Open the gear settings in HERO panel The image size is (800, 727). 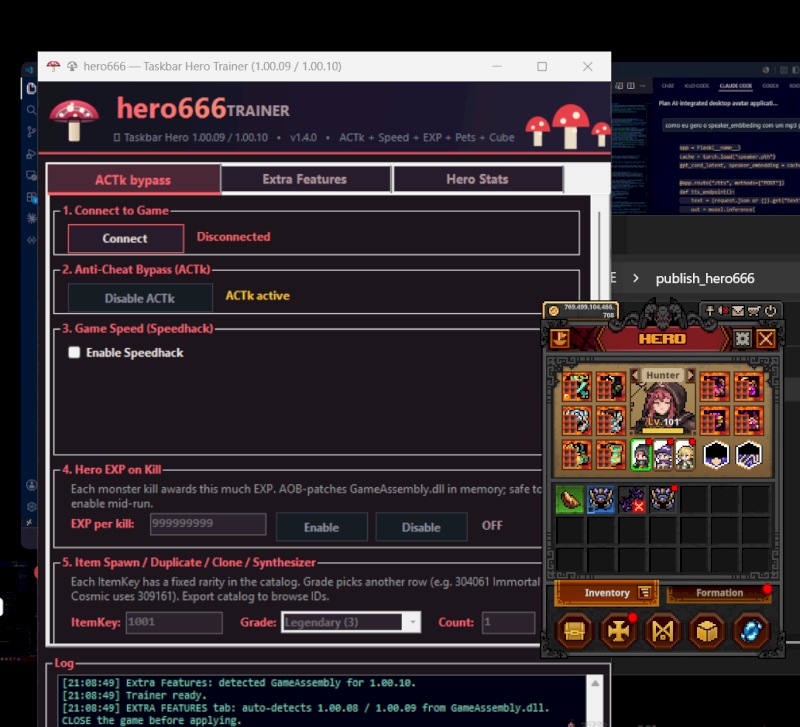click(742, 339)
